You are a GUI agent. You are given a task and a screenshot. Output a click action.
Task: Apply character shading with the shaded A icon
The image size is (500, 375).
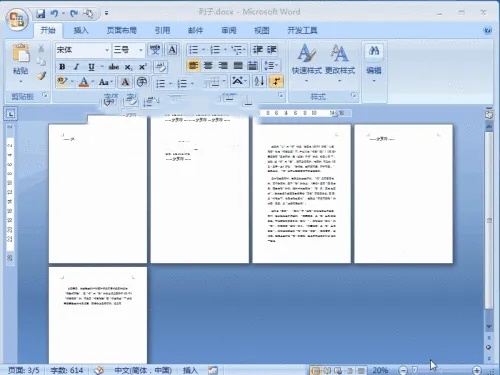coord(125,82)
